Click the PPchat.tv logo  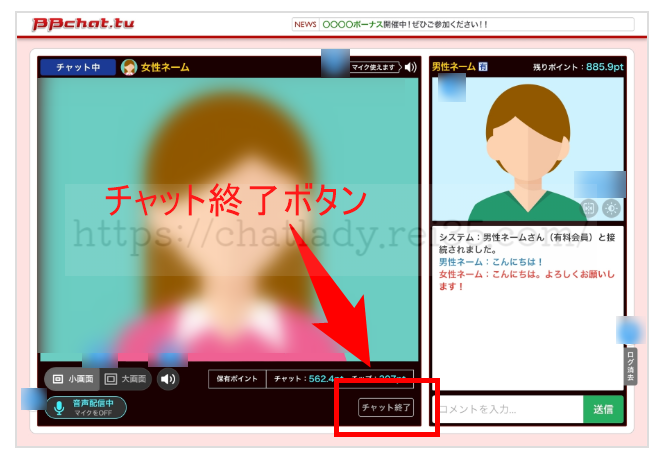[83, 24]
